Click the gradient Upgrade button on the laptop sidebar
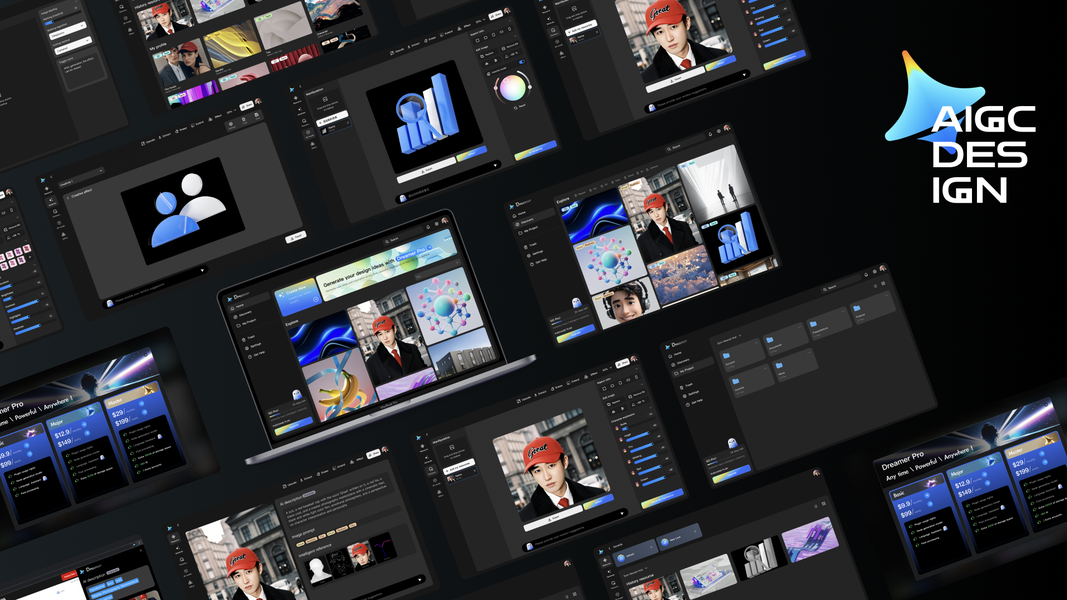1067x600 pixels. pos(293,426)
